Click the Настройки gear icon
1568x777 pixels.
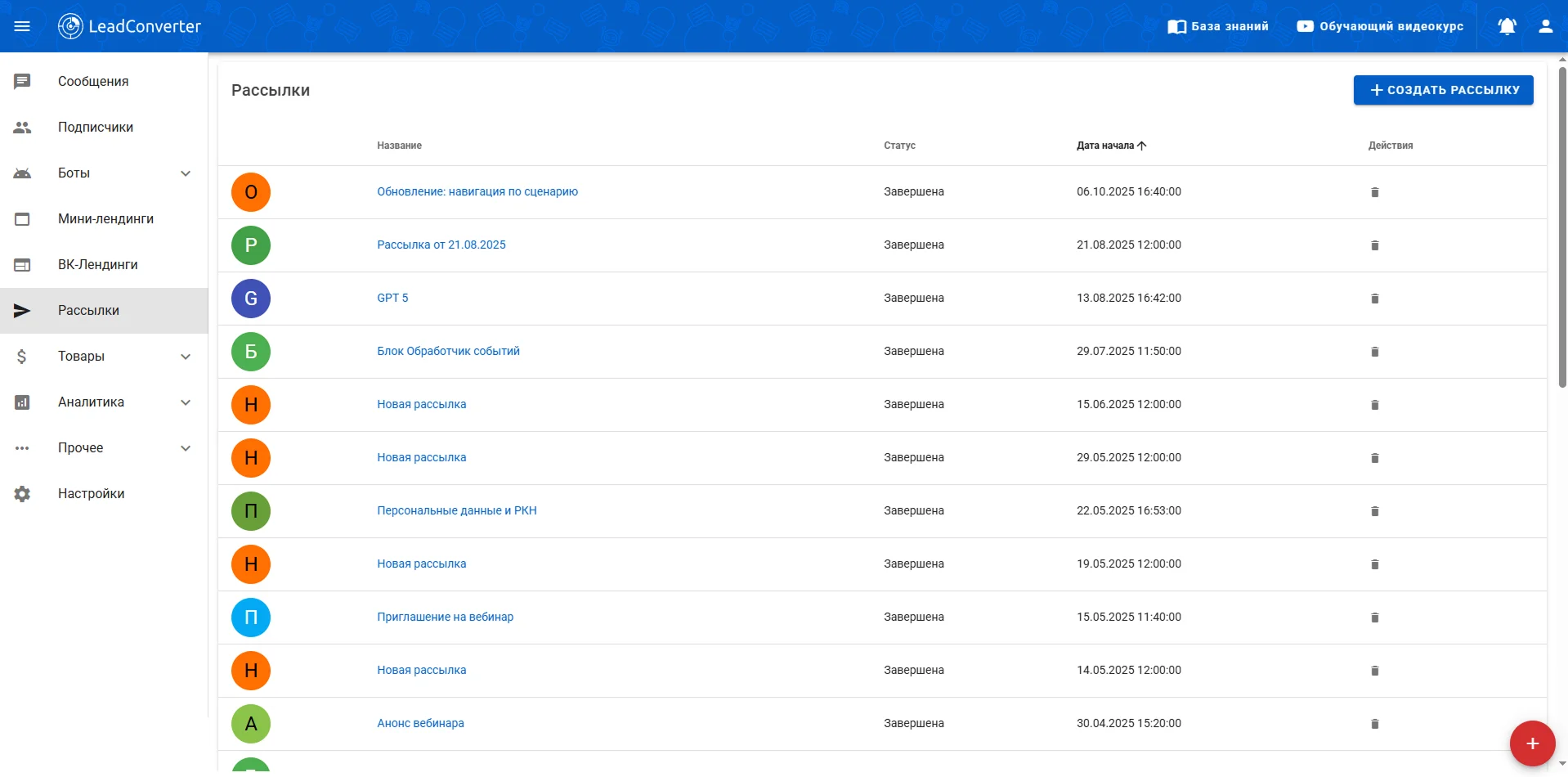(22, 494)
